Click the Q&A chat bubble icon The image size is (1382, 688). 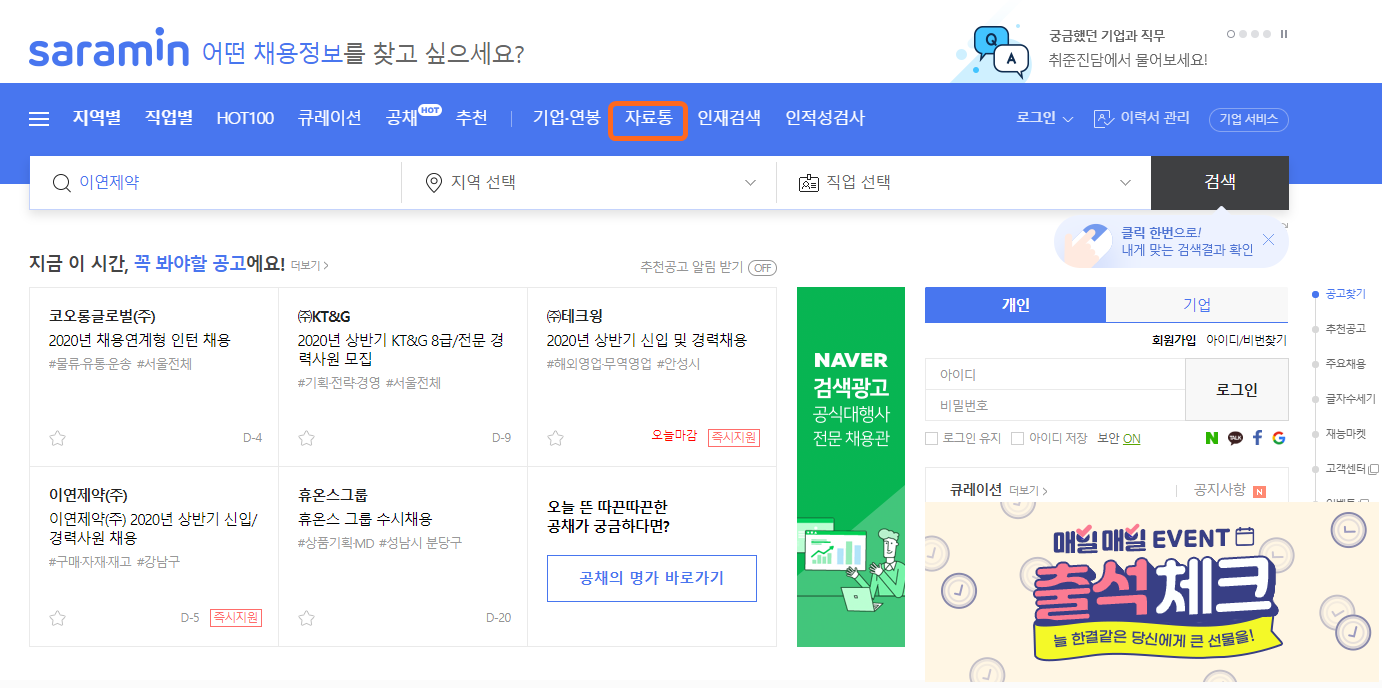(x=999, y=52)
